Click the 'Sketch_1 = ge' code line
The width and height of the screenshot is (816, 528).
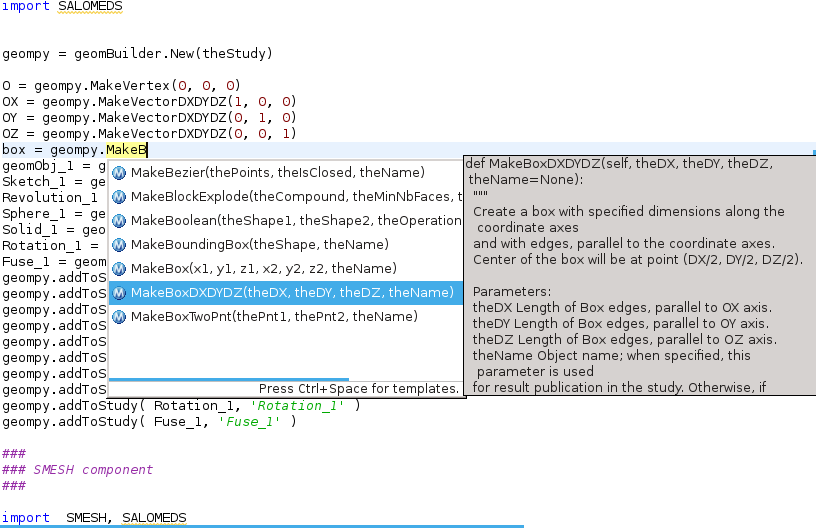[54, 182]
